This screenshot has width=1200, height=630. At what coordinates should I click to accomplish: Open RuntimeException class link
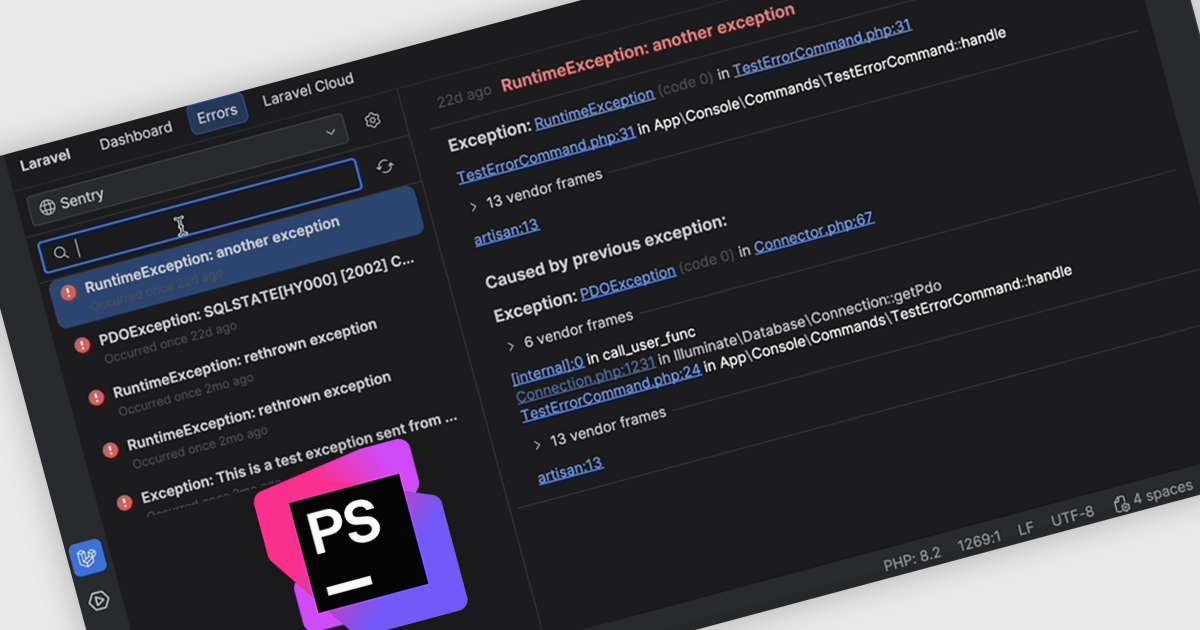(x=595, y=110)
